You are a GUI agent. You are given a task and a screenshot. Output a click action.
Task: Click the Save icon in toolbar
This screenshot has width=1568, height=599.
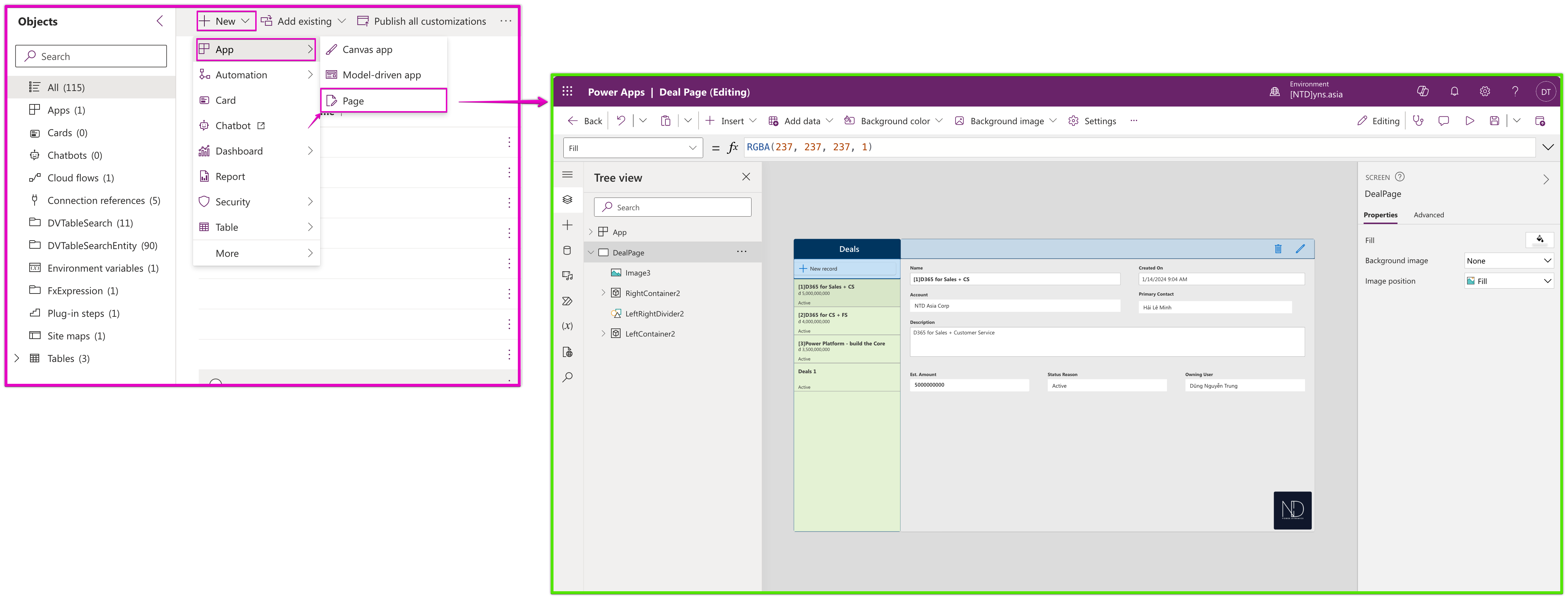[x=1494, y=121]
